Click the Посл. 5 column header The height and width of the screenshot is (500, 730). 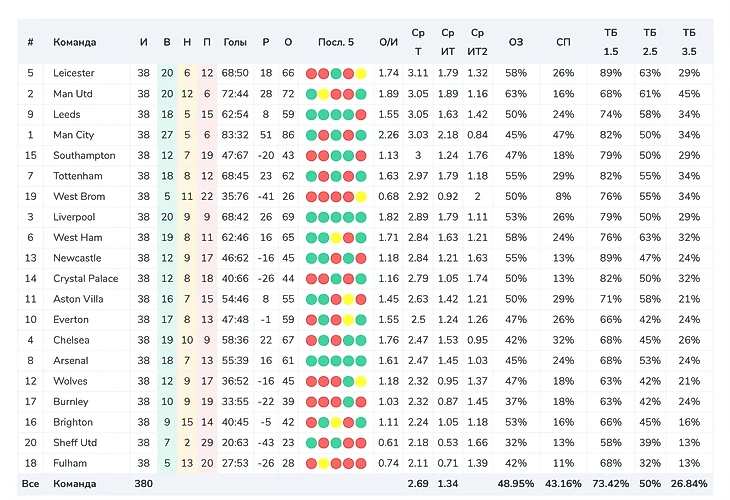(336, 42)
